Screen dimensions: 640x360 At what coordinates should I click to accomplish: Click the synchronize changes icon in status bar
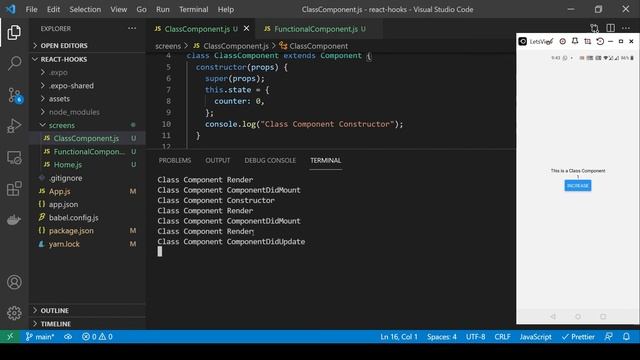[68, 337]
